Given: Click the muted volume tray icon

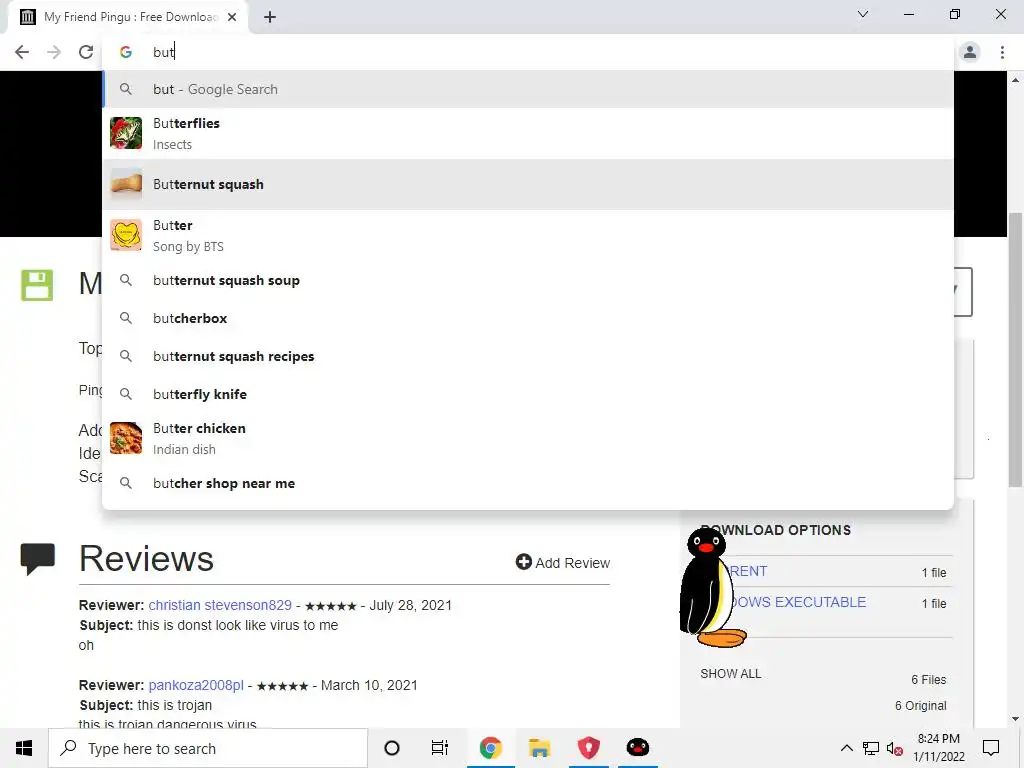Looking at the screenshot, I should [x=895, y=748].
